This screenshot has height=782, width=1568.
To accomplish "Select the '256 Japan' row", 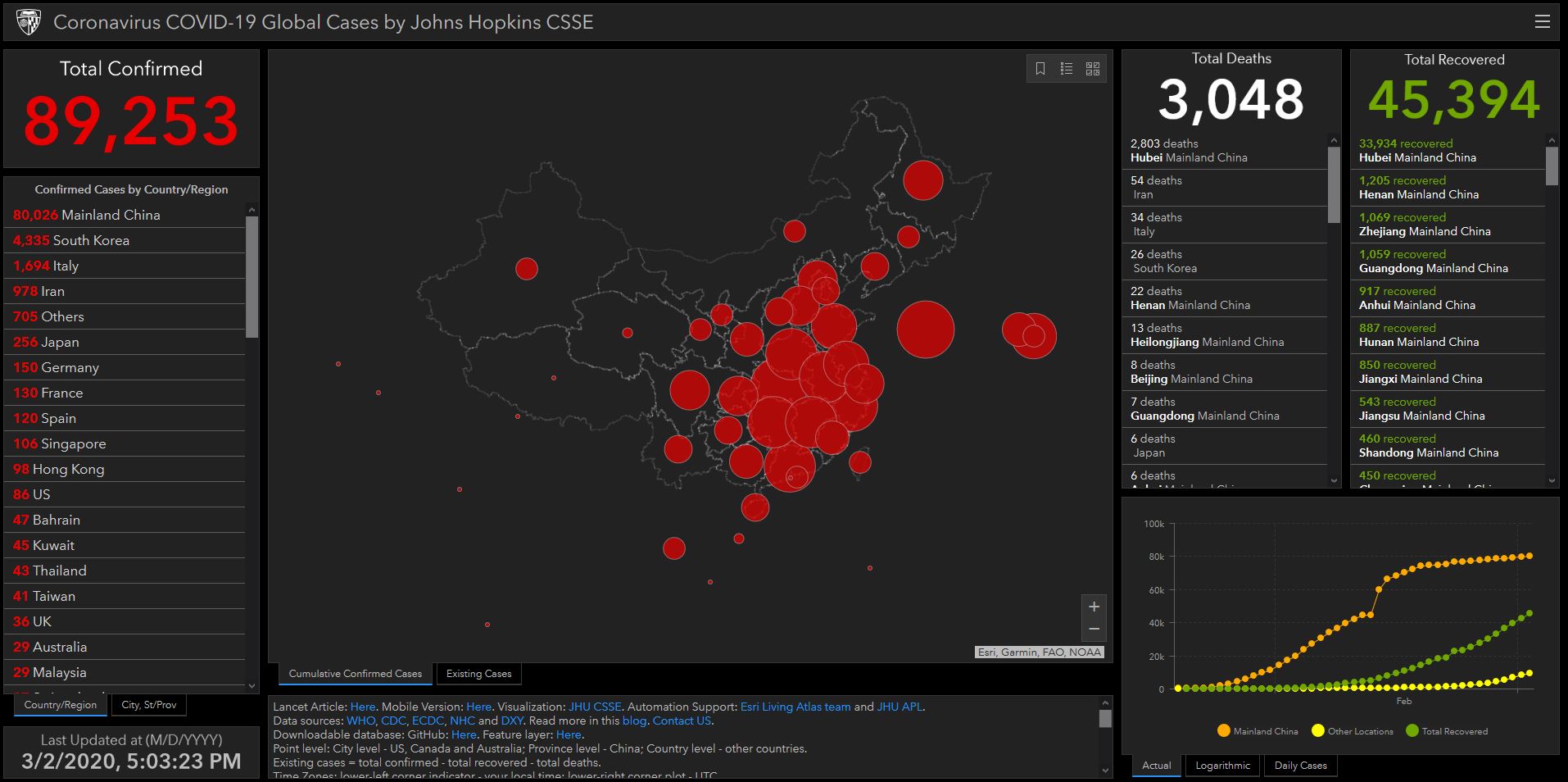I will point(125,342).
